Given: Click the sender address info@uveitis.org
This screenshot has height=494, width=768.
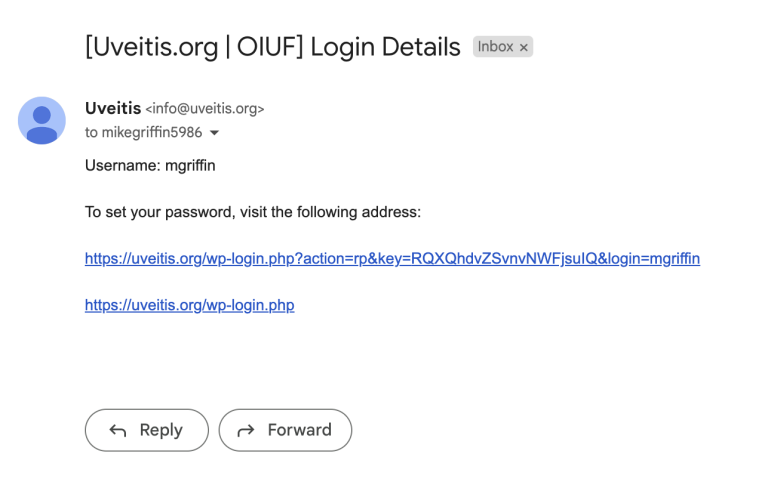Looking at the screenshot, I should [205, 109].
